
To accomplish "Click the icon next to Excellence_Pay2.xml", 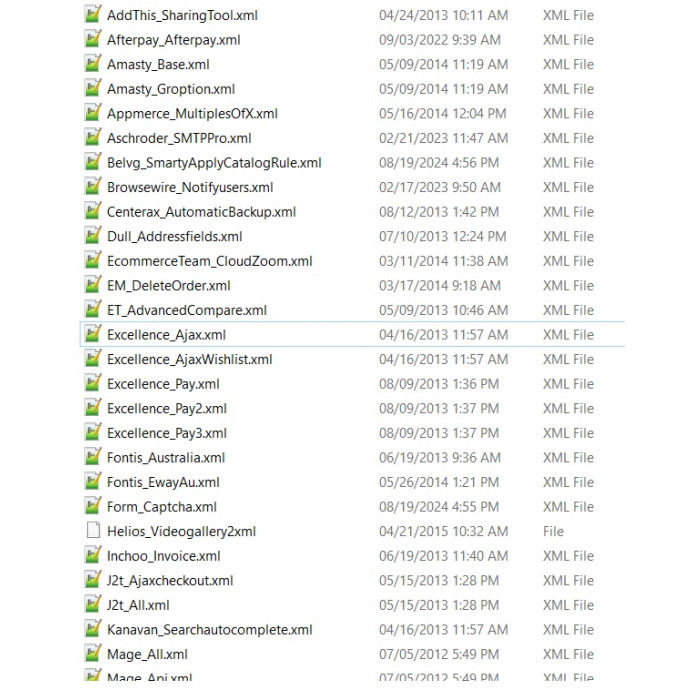I will (93, 408).
